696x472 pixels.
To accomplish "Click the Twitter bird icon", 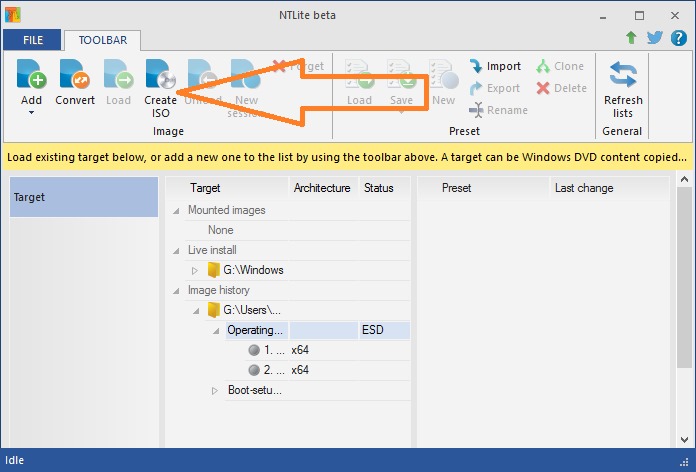I will 655,38.
